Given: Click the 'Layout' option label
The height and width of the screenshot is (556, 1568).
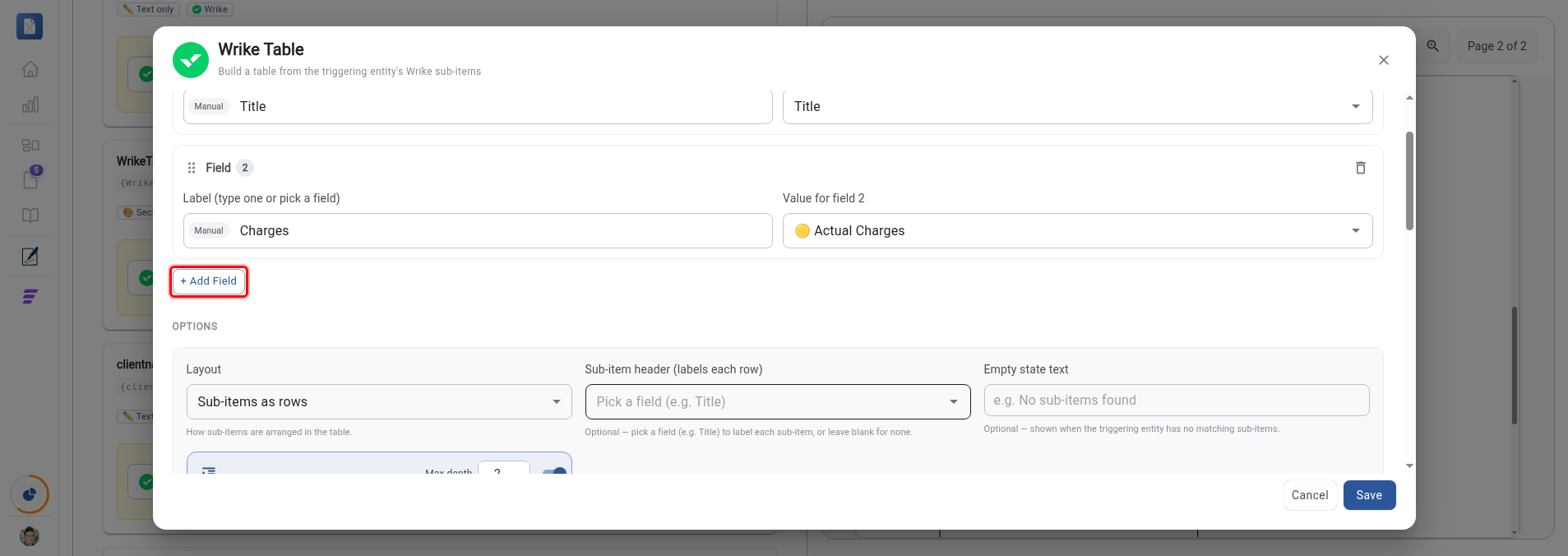Looking at the screenshot, I should pyautogui.click(x=204, y=369).
